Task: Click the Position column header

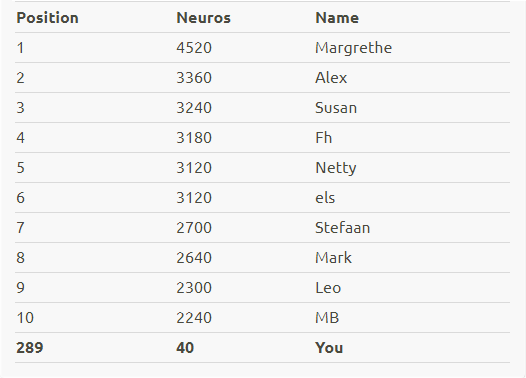Action: pyautogui.click(x=47, y=18)
